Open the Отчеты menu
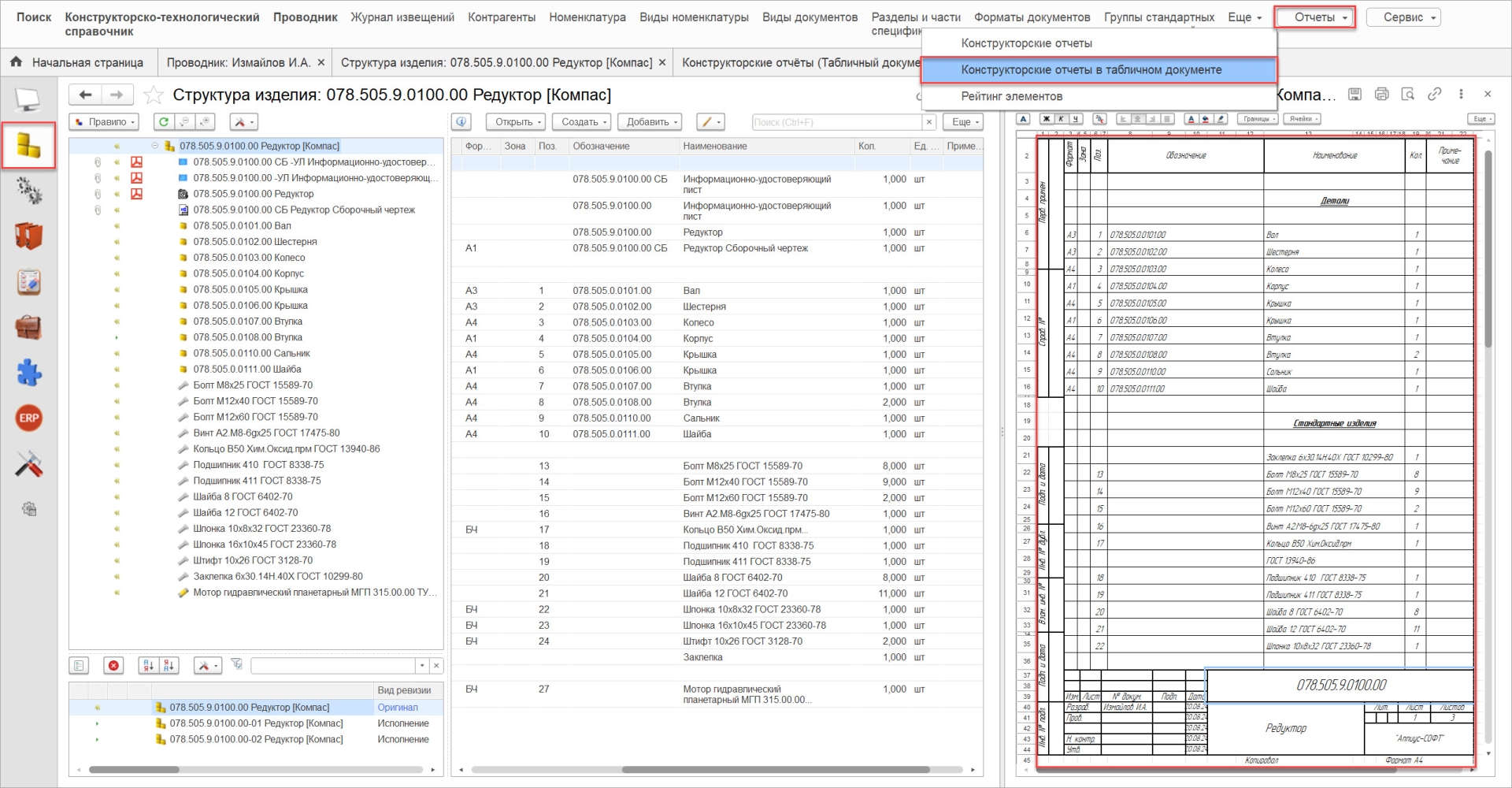 click(1315, 17)
